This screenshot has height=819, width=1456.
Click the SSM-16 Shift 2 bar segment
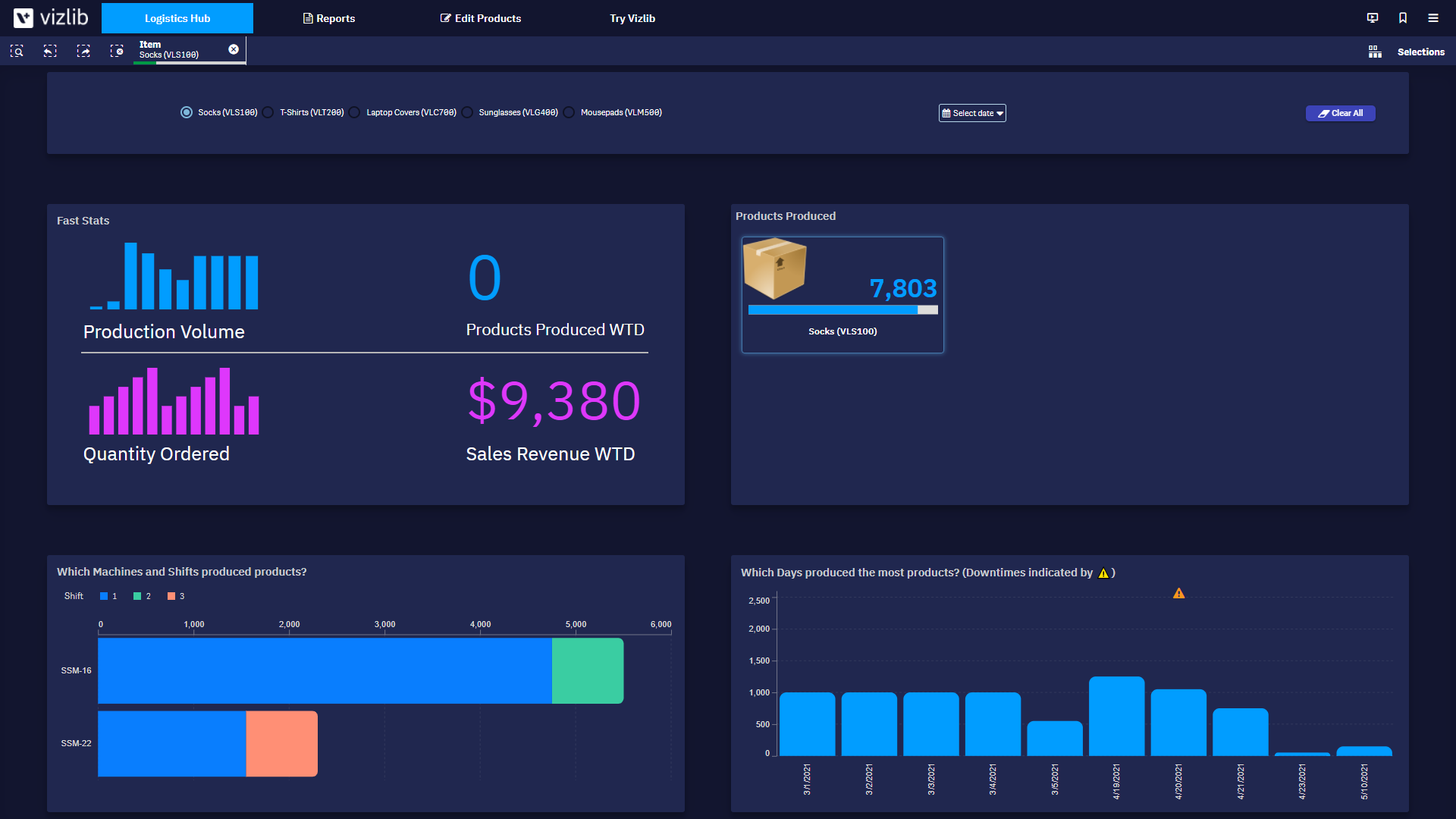(x=587, y=670)
